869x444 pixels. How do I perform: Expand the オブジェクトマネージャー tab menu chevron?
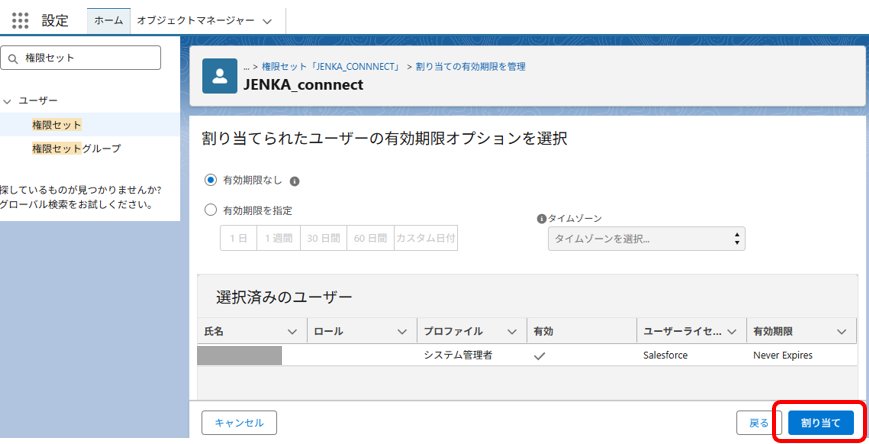(265, 21)
